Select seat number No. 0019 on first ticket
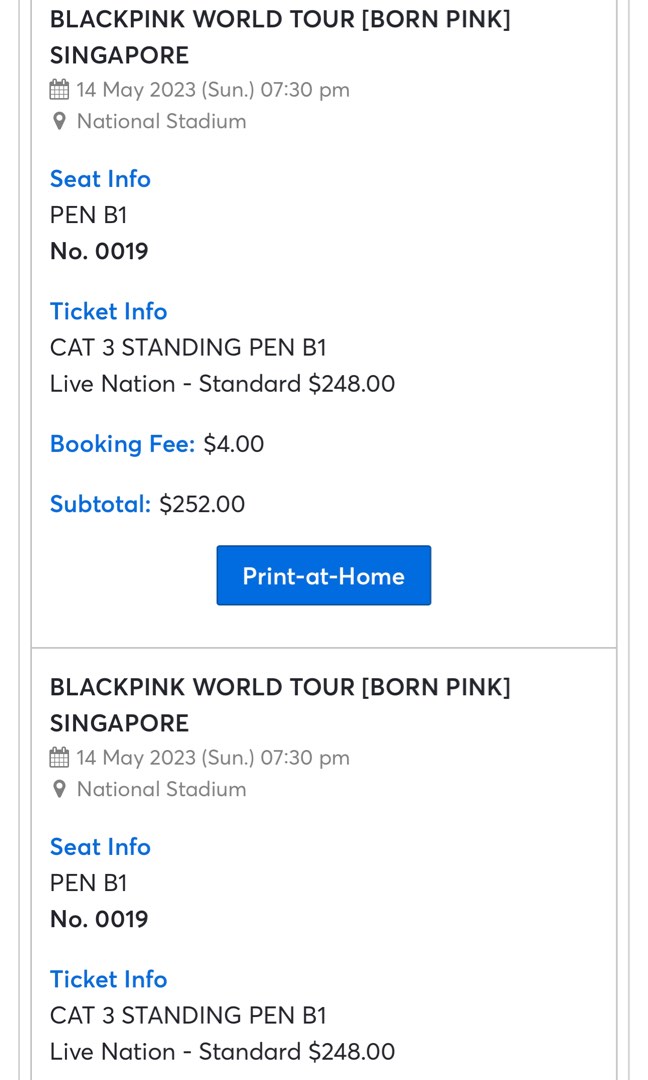Screen dimensions: 648x1080 (x=98, y=251)
